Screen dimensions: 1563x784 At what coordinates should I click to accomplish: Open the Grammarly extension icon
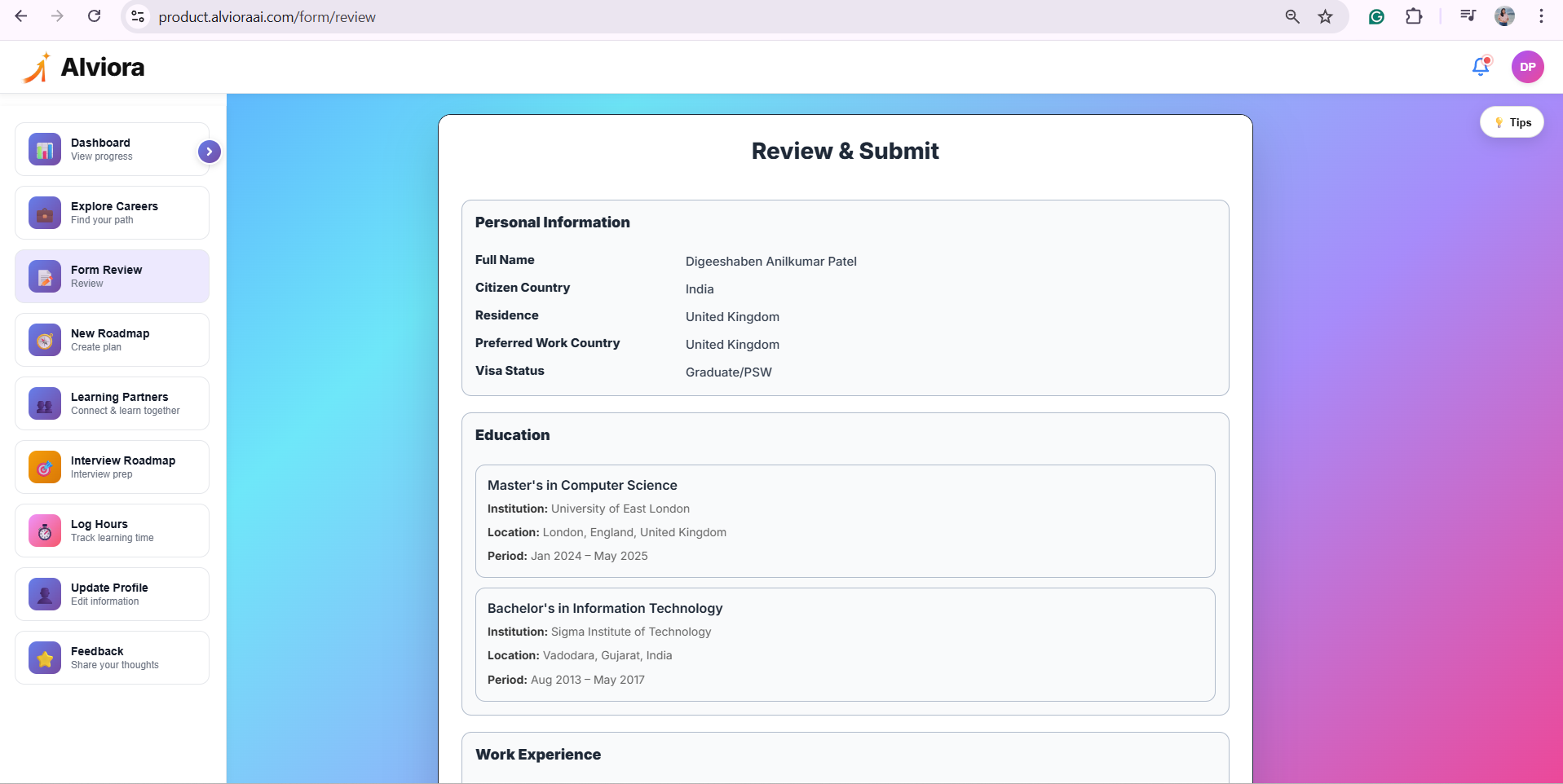pyautogui.click(x=1376, y=16)
